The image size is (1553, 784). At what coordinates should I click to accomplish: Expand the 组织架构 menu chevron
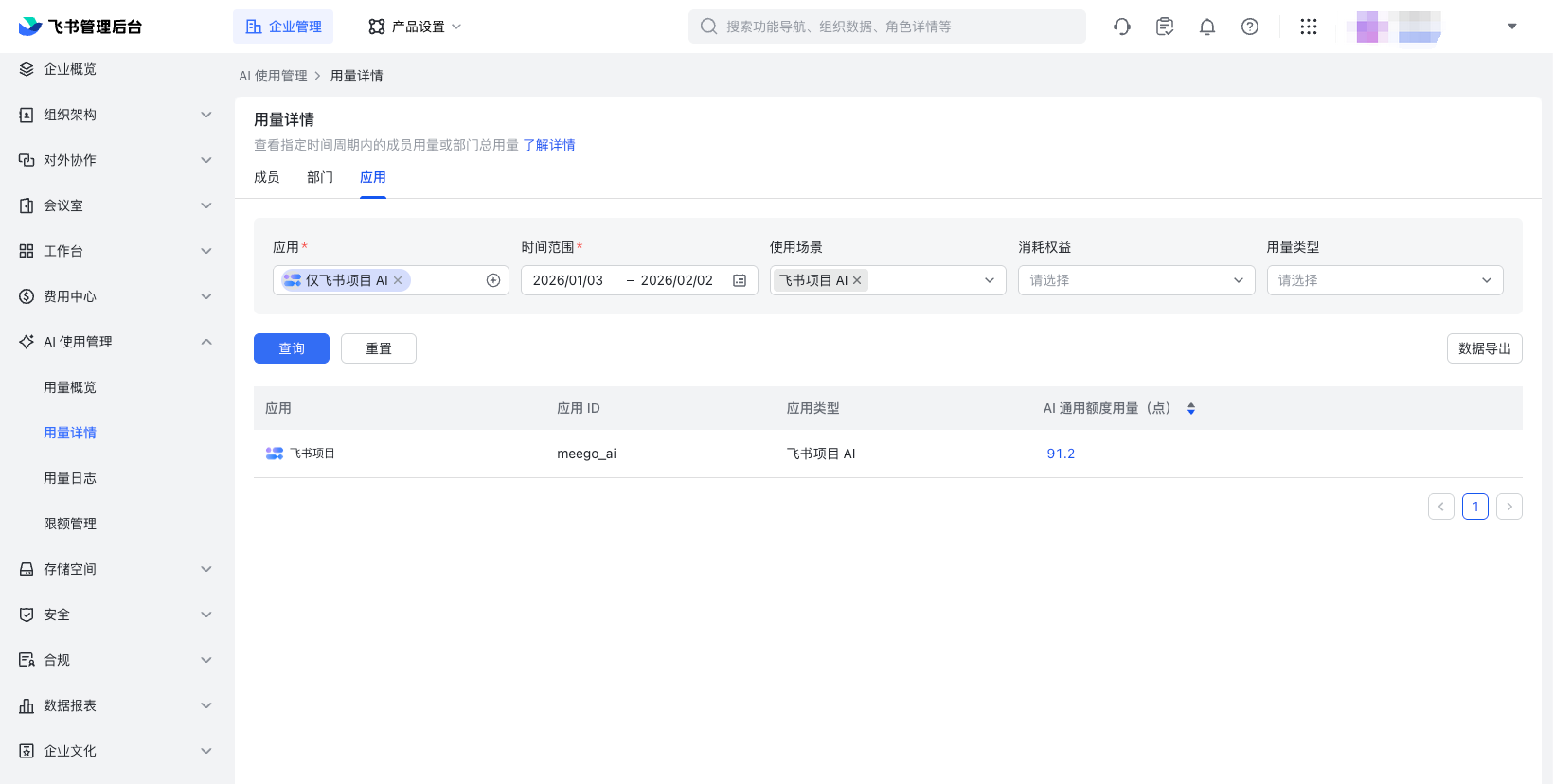click(206, 115)
